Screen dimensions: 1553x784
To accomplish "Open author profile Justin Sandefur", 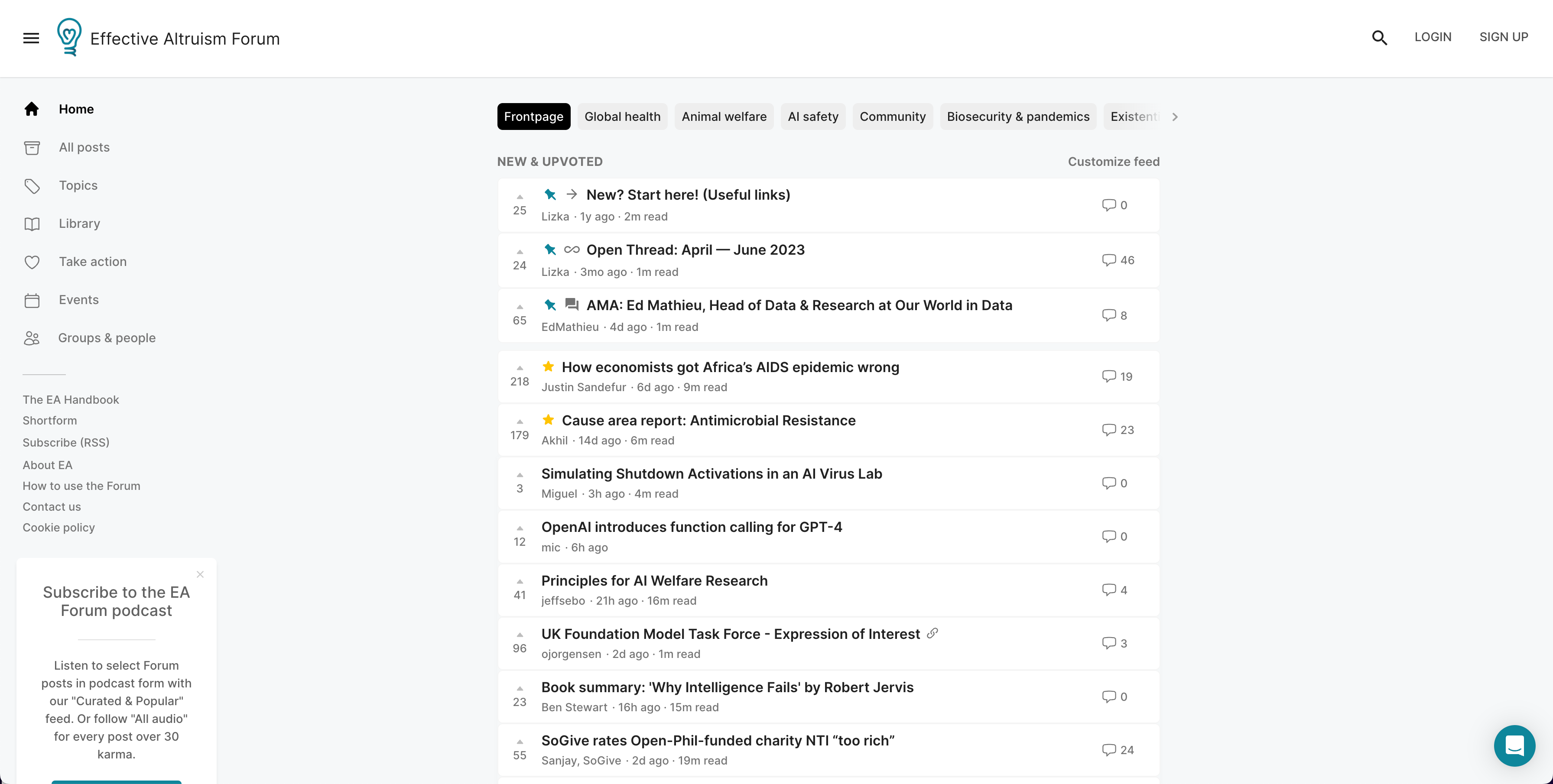I will (584, 387).
